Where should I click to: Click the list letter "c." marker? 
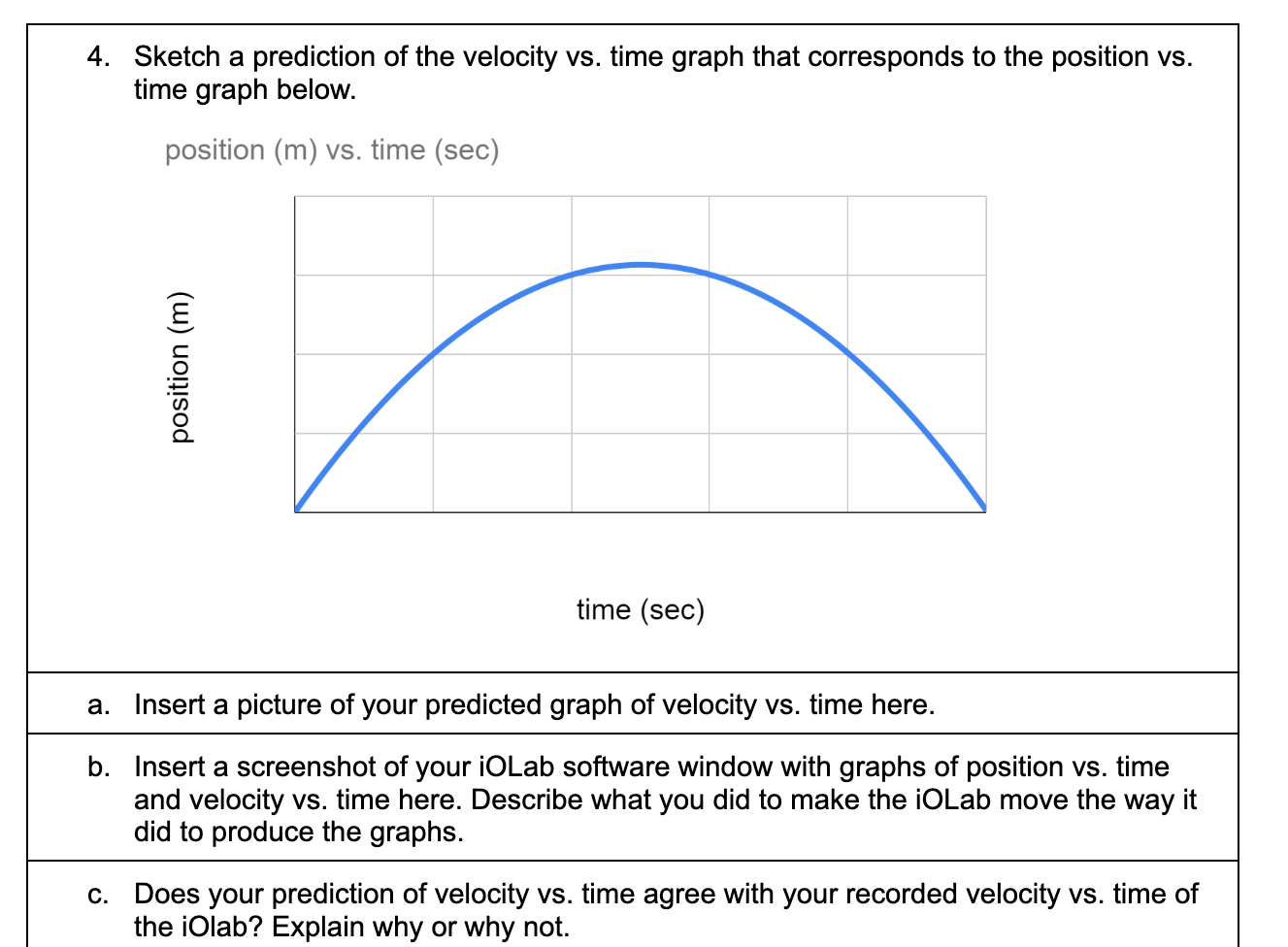coord(98,894)
